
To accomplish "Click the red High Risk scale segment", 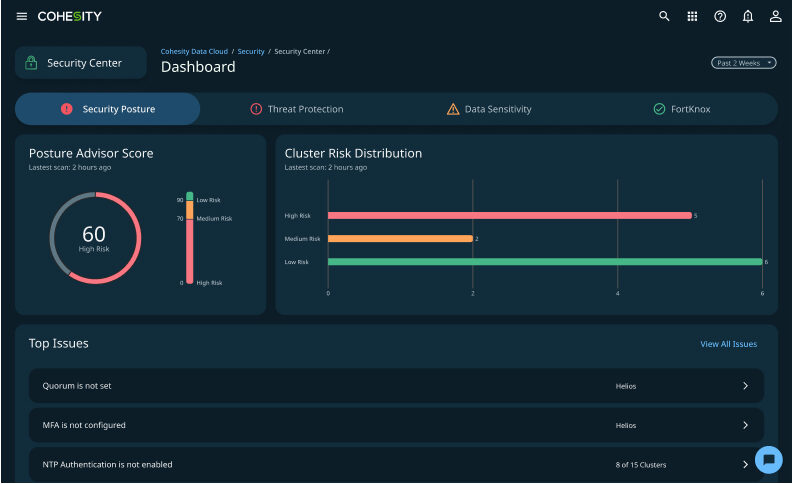I will click(189, 252).
